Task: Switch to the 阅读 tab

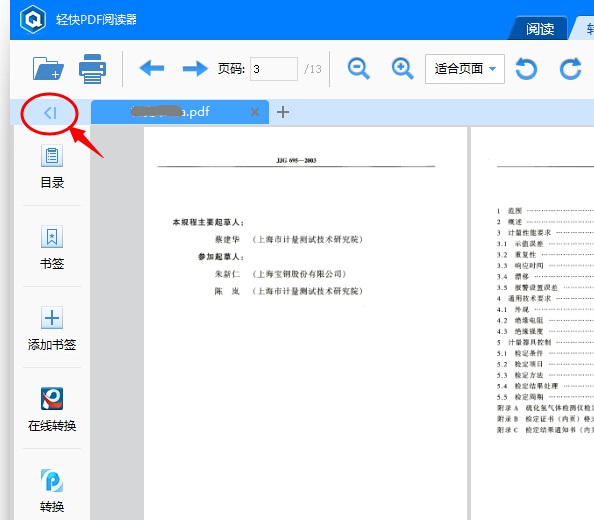Action: click(539, 29)
